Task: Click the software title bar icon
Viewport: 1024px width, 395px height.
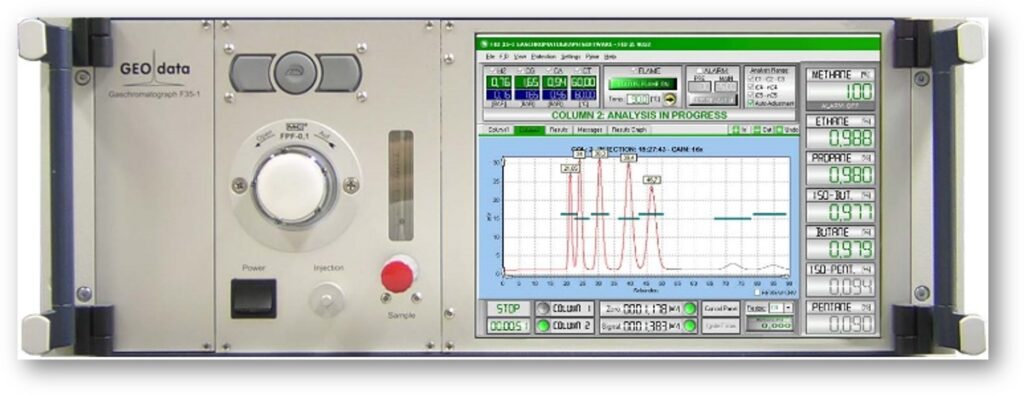Action: (x=484, y=44)
